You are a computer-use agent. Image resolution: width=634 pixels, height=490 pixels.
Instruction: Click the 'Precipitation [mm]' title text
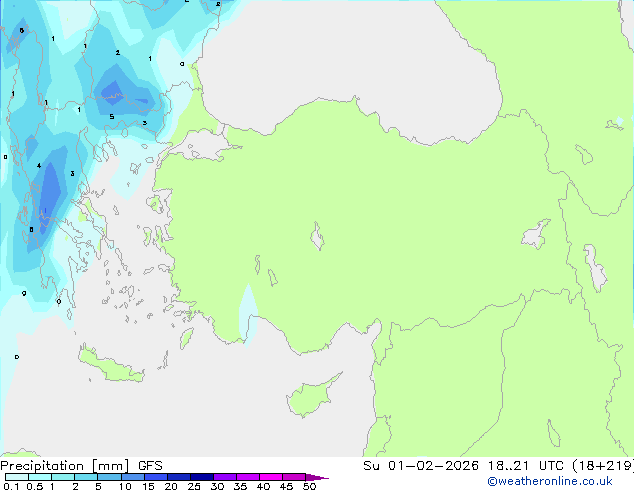[x=64, y=466]
